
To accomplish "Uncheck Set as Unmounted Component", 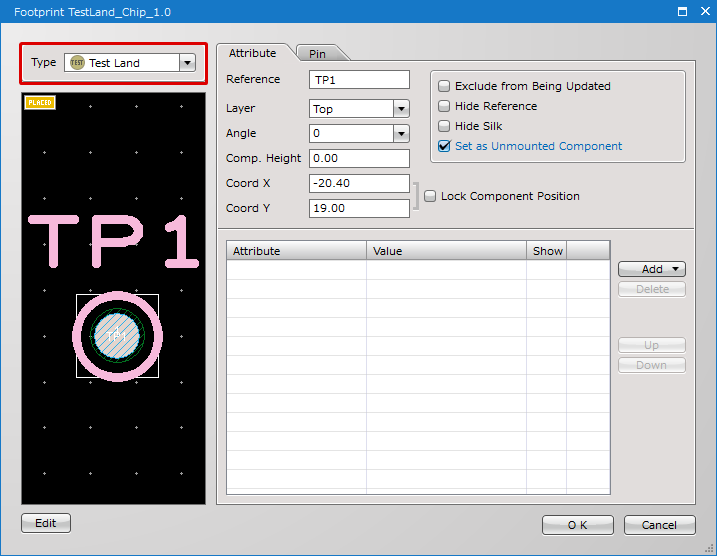I will click(444, 146).
